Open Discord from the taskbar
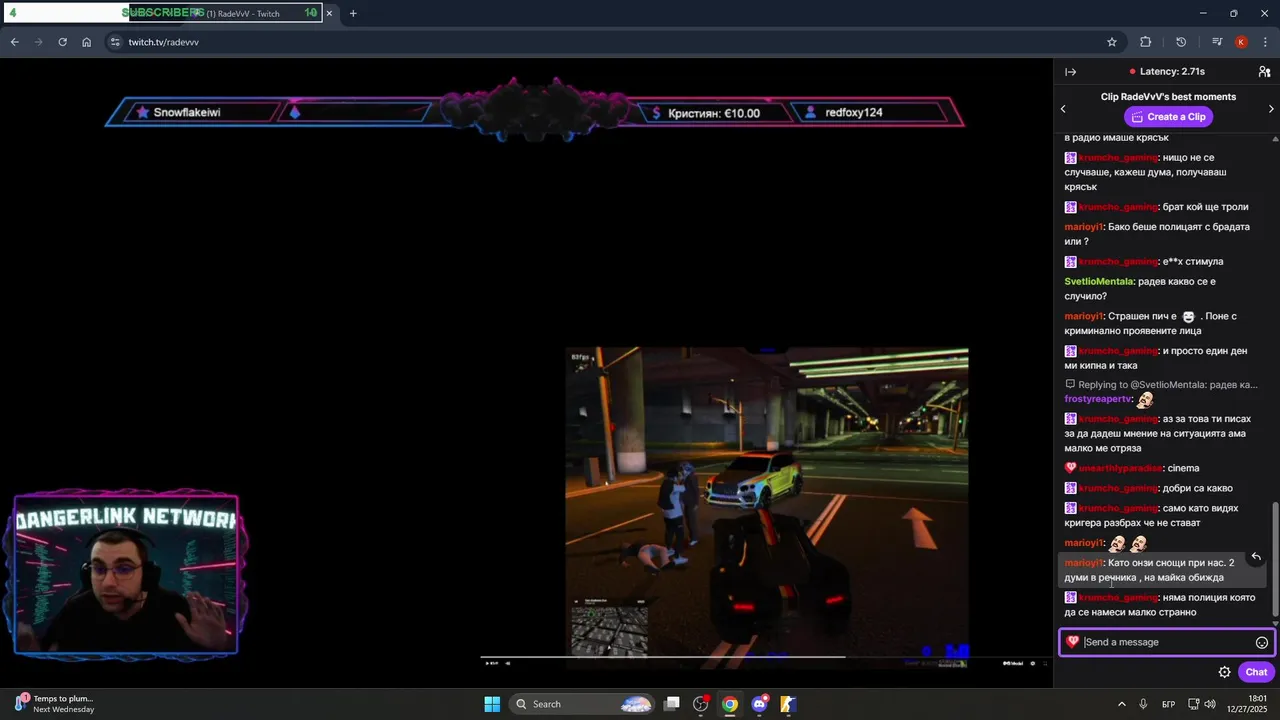Screen dimensions: 1280x720 pos(759,704)
